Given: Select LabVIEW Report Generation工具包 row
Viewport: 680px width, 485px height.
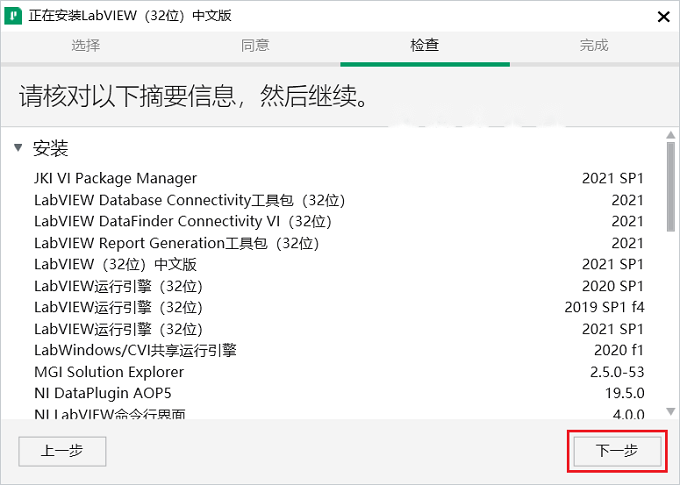Looking at the screenshot, I should coord(339,243).
